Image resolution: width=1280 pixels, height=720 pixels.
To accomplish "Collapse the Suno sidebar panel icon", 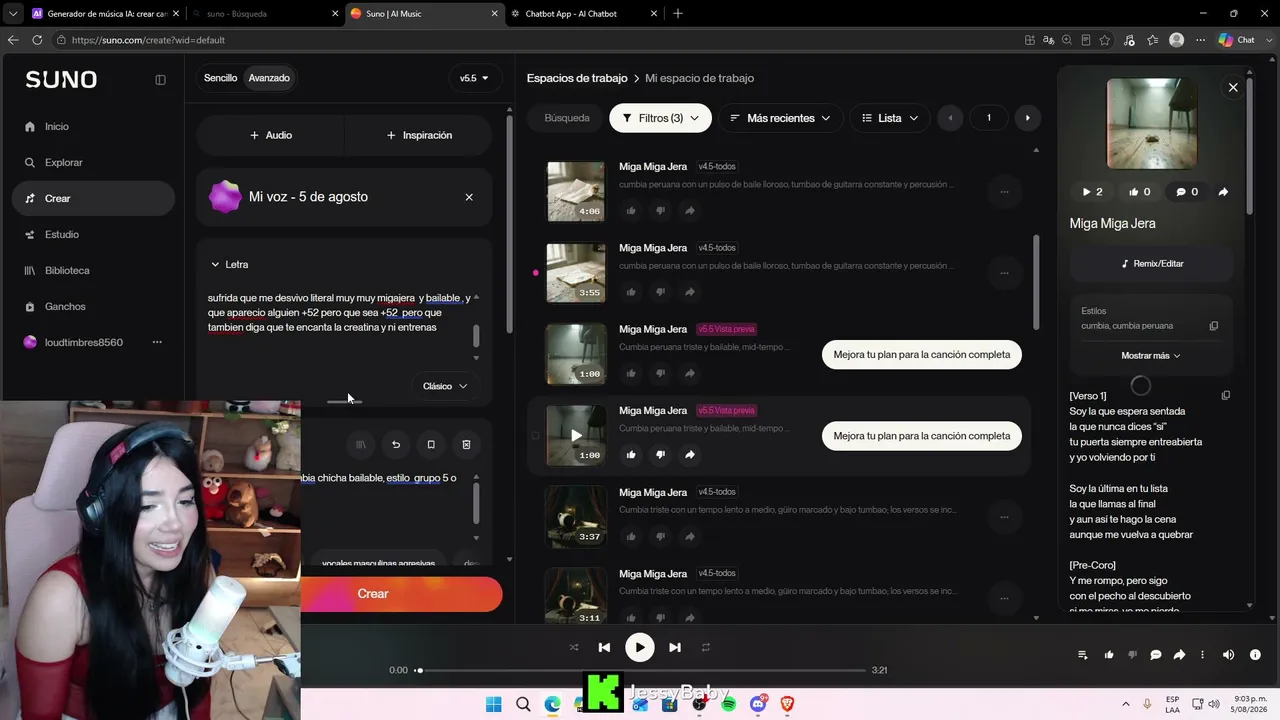I will click(160, 80).
